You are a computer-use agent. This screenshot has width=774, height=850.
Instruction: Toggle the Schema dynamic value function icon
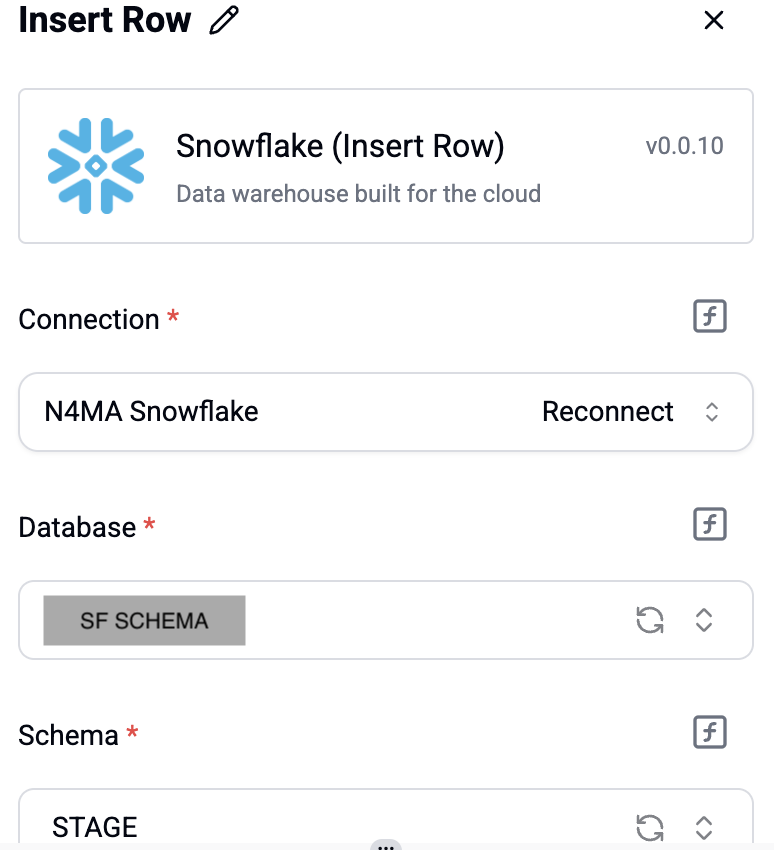coord(710,732)
